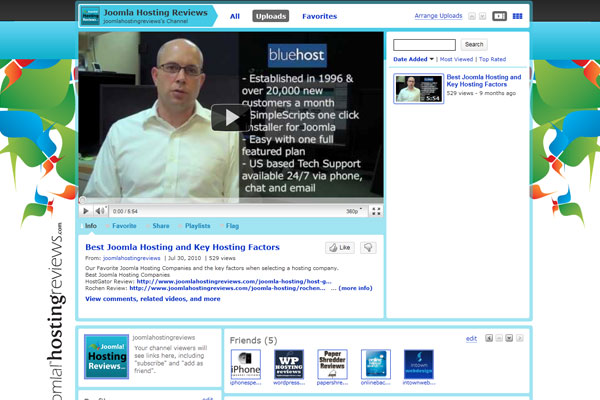The height and width of the screenshot is (400, 600).
Task: Open the Flag tab below the video
Action: coord(232,226)
